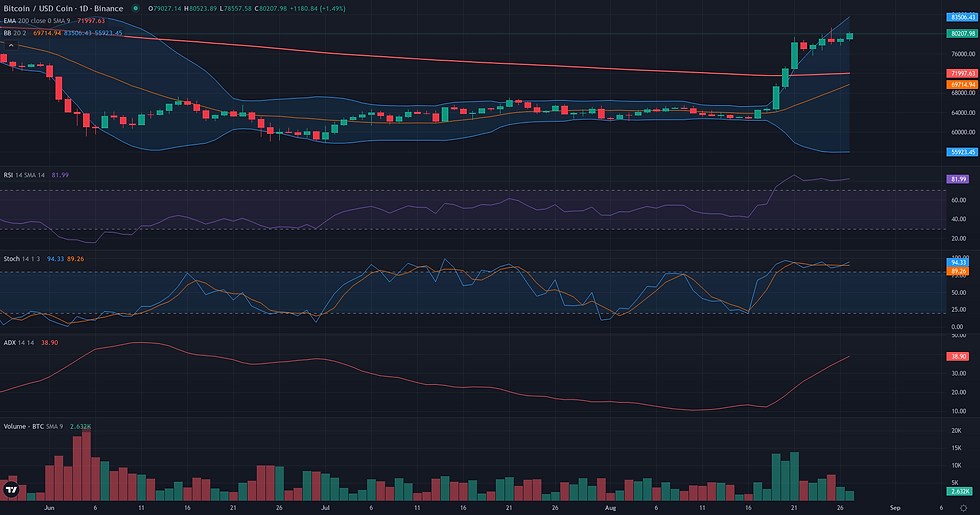Image resolution: width=980 pixels, height=515 pixels.
Task: Click the 20K volume axis label
Action: pyautogui.click(x=956, y=431)
